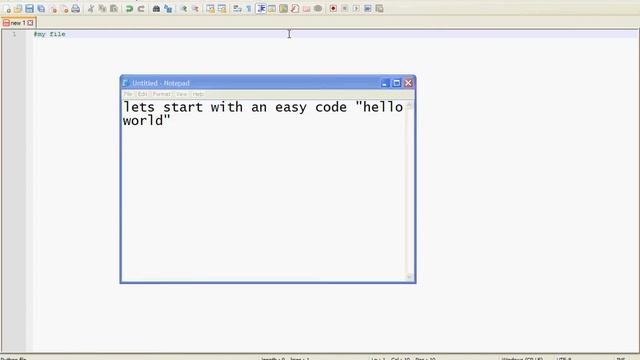Click the Close document toolbar icon
Screen dimensions: 640x360
pyautogui.click(x=53, y=9)
